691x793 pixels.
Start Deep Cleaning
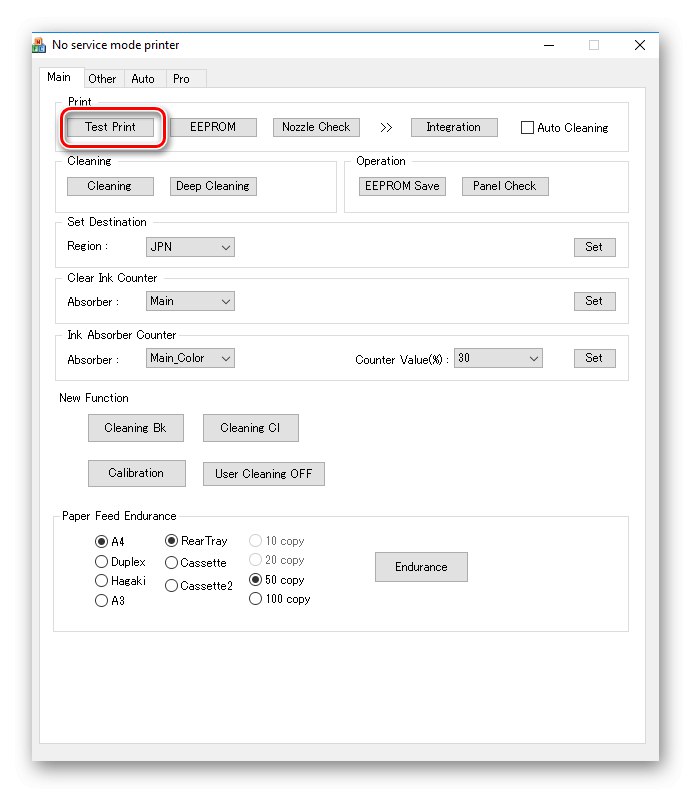click(x=213, y=186)
